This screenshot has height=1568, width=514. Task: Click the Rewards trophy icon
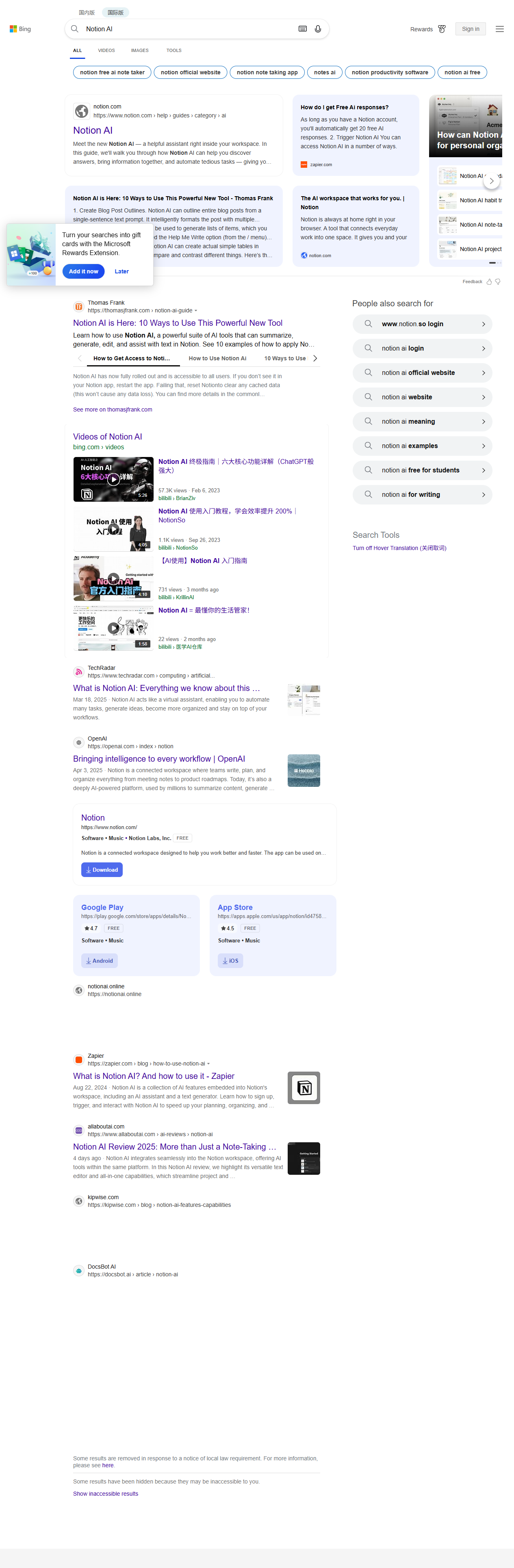(442, 28)
